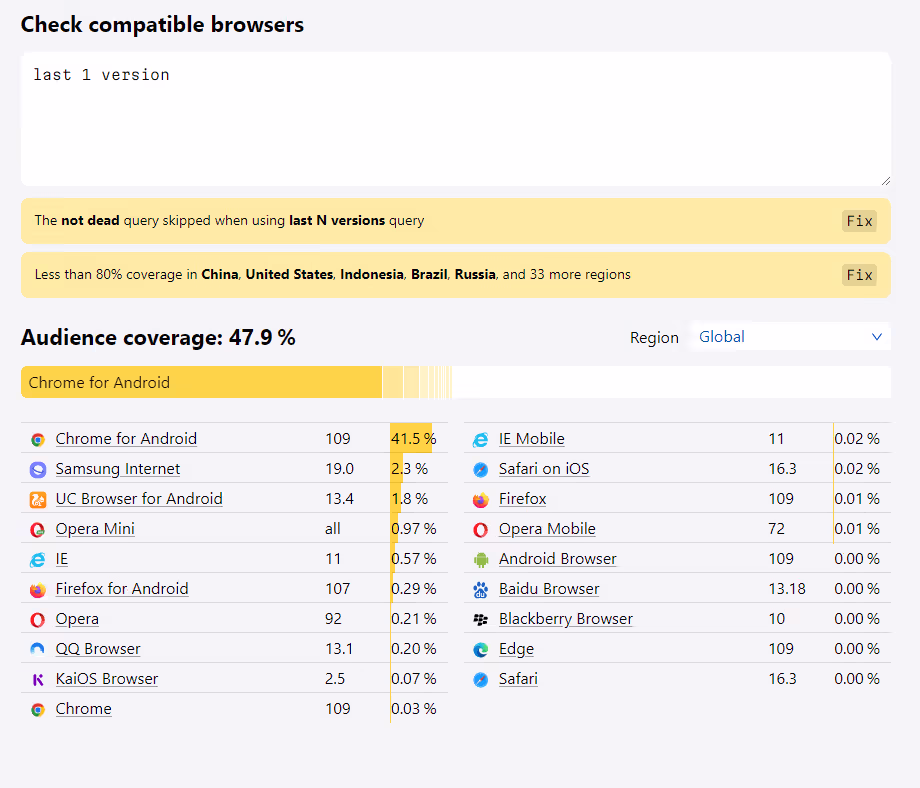Viewport: 920px width, 788px height.
Task: Click the resize handle of the query textarea
Action: pyautogui.click(x=885, y=181)
